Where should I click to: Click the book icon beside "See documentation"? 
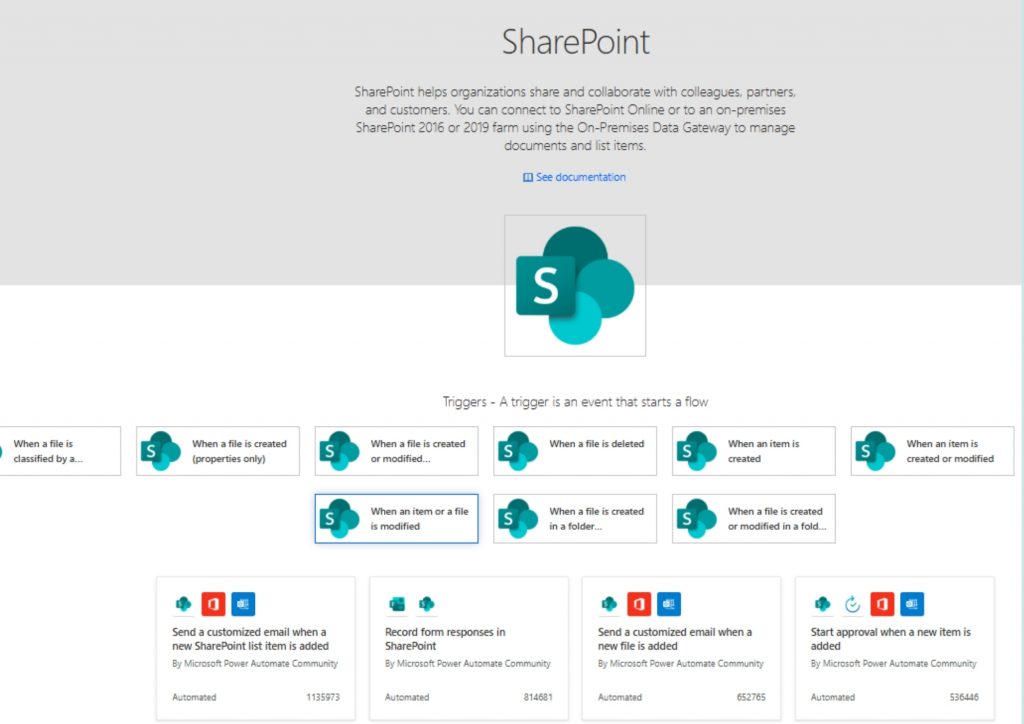tap(527, 176)
